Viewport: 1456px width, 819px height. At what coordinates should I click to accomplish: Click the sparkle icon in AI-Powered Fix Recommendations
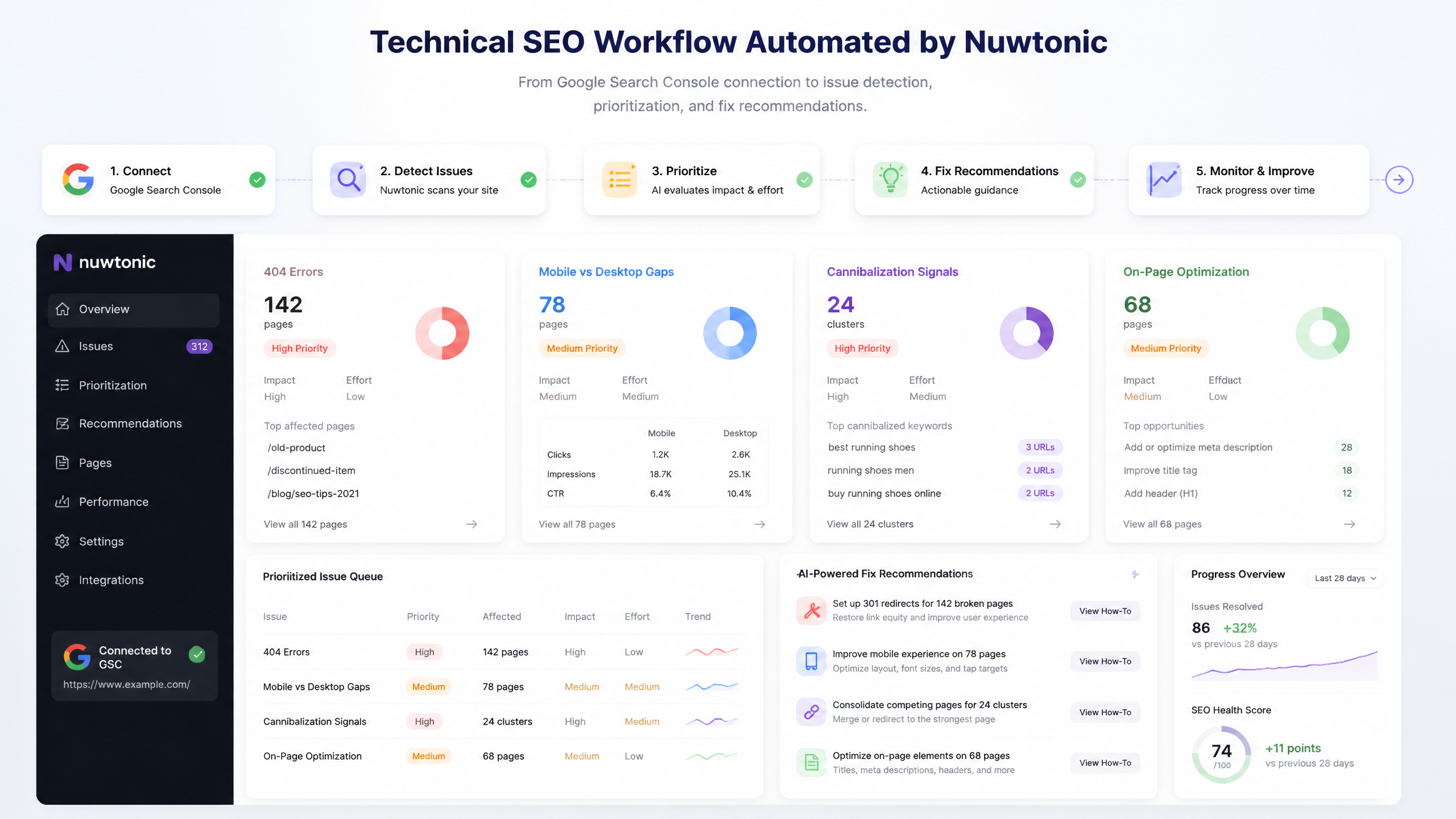pos(1135,574)
